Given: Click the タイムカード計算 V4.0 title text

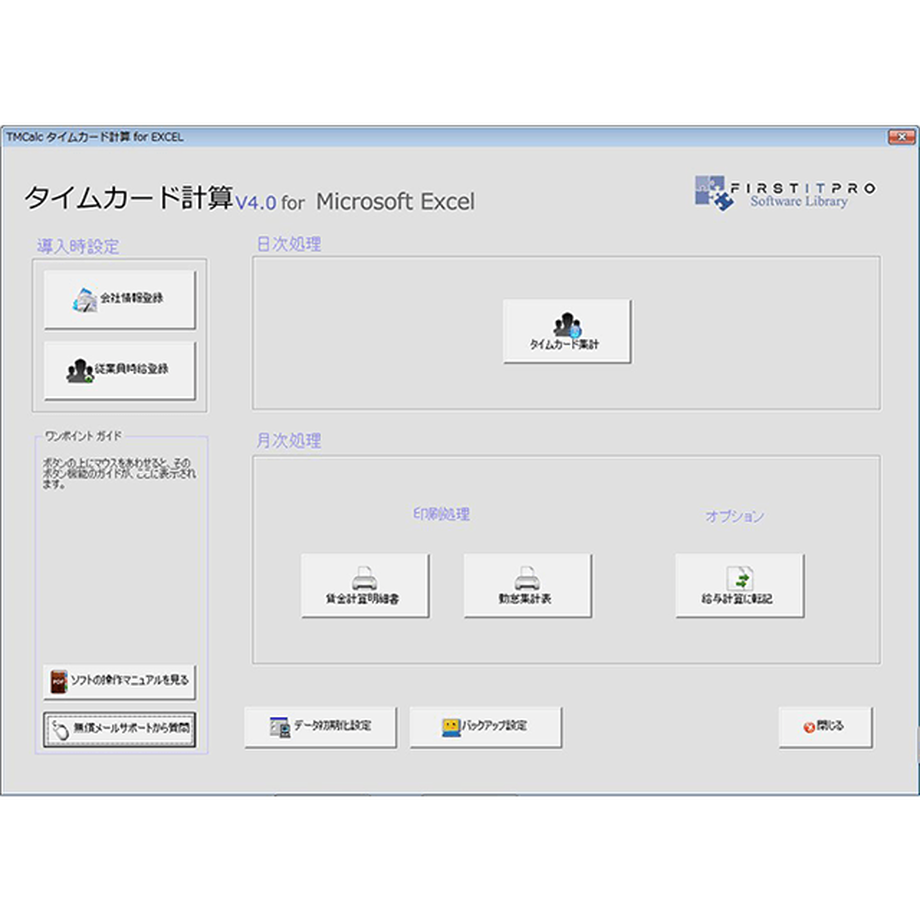Looking at the screenshot, I should 249,198.
